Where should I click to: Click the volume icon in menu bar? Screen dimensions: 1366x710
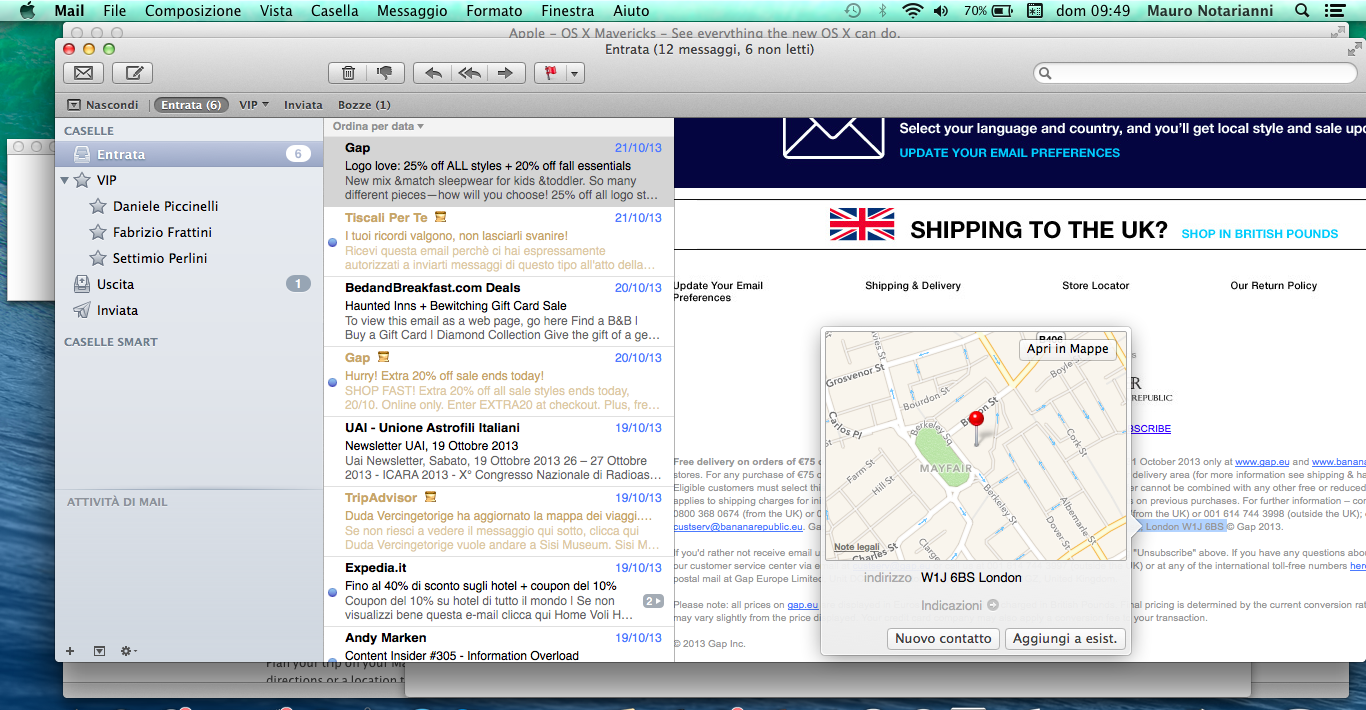940,11
